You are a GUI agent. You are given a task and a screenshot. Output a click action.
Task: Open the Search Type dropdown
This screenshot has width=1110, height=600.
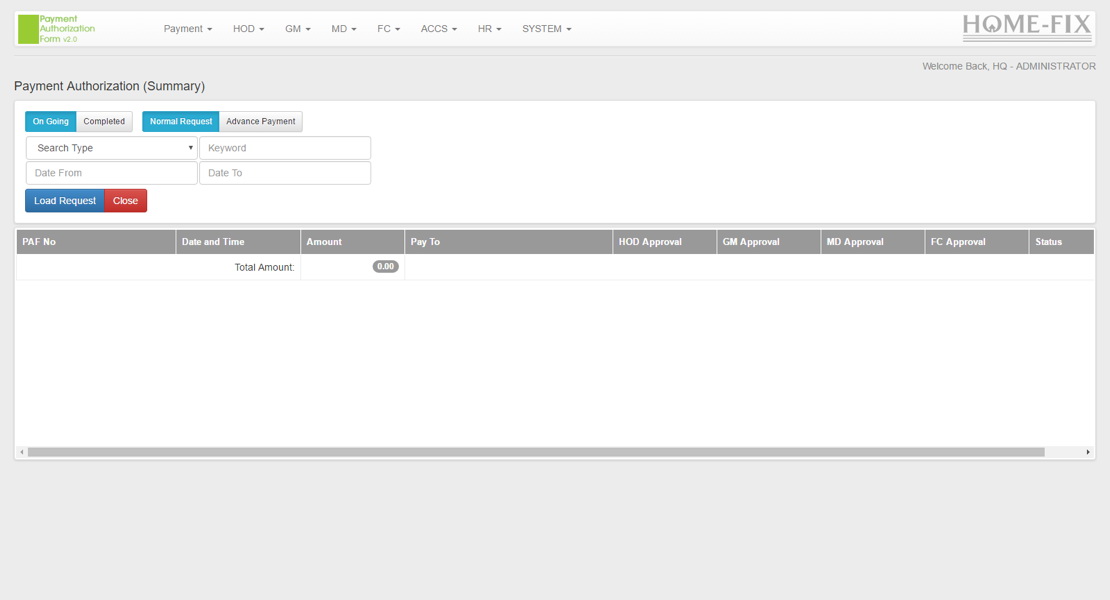110,147
